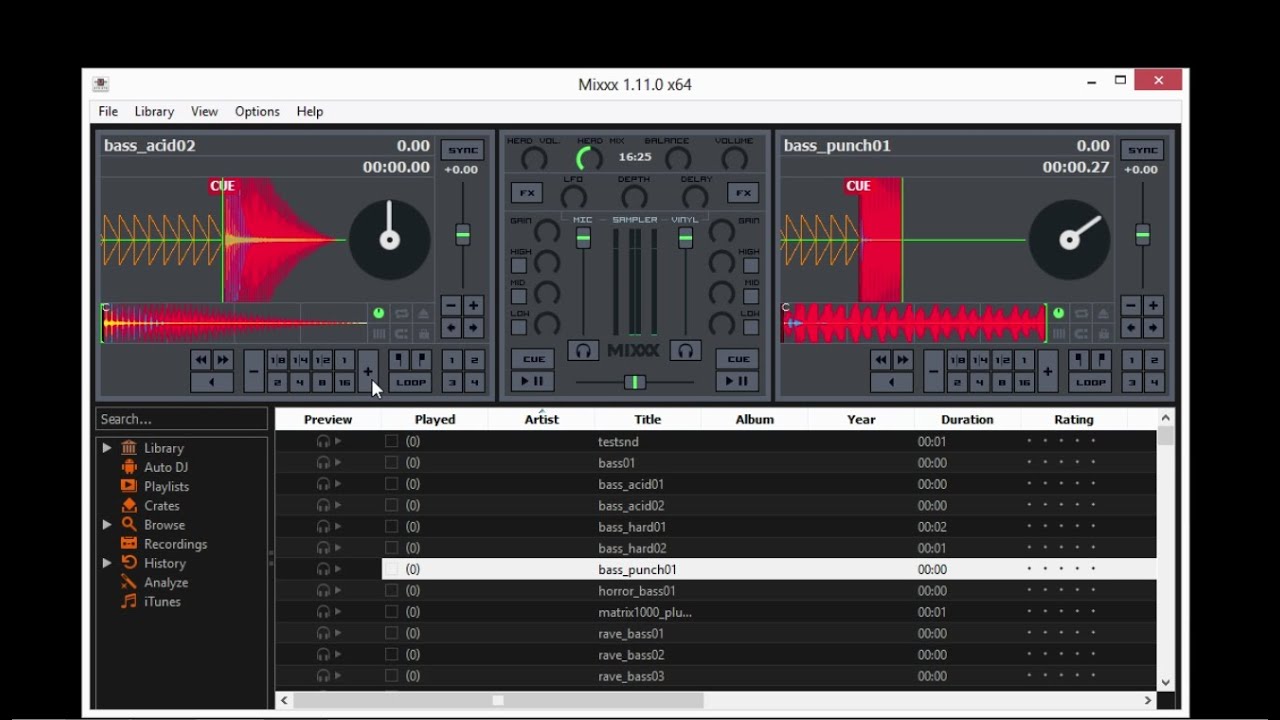Click loop-out flag icon on bass_acid02 deck
Screen dimensions: 1280x720
coord(421,360)
